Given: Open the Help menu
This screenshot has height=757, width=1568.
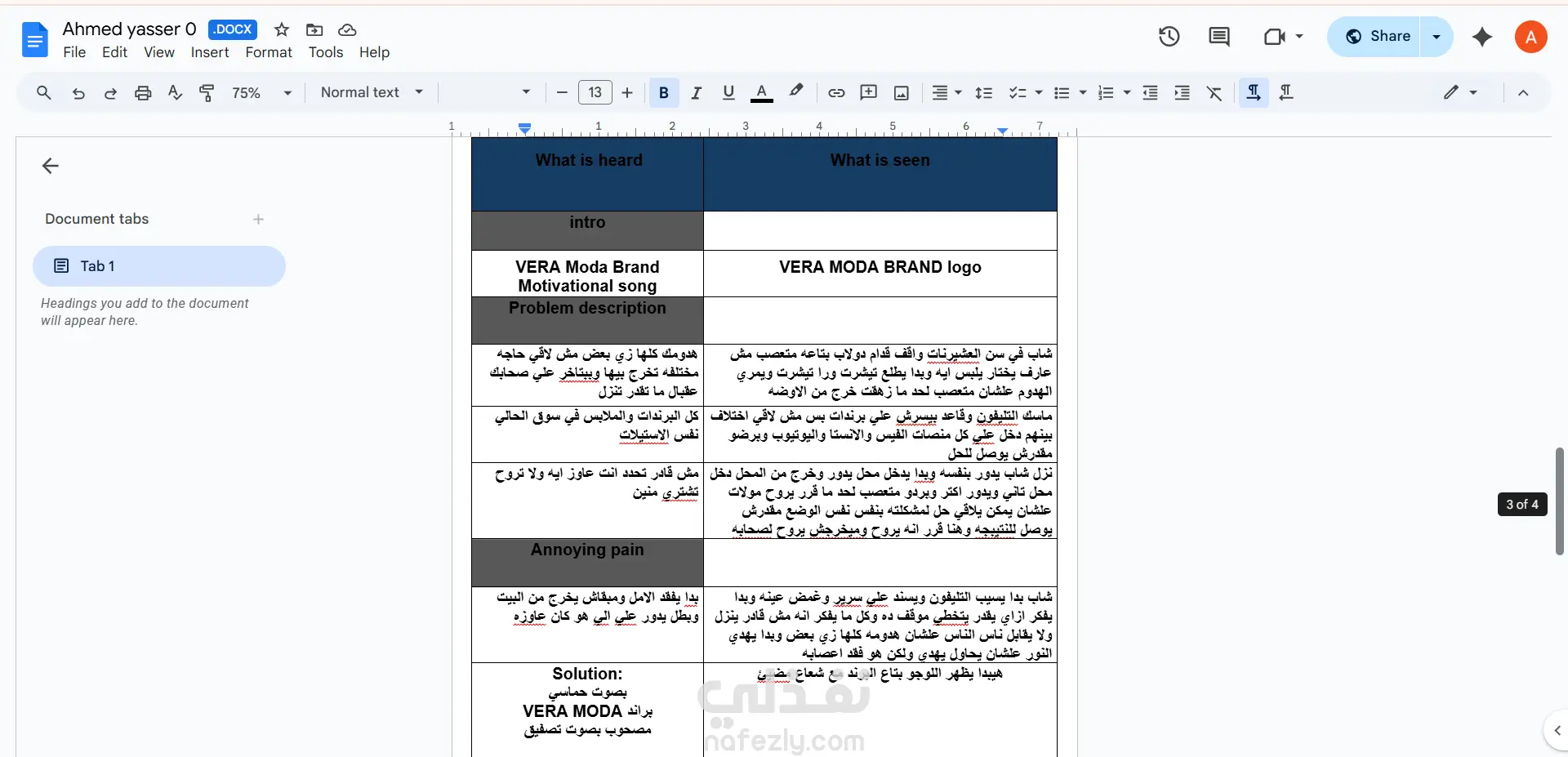Looking at the screenshot, I should pyautogui.click(x=375, y=52).
